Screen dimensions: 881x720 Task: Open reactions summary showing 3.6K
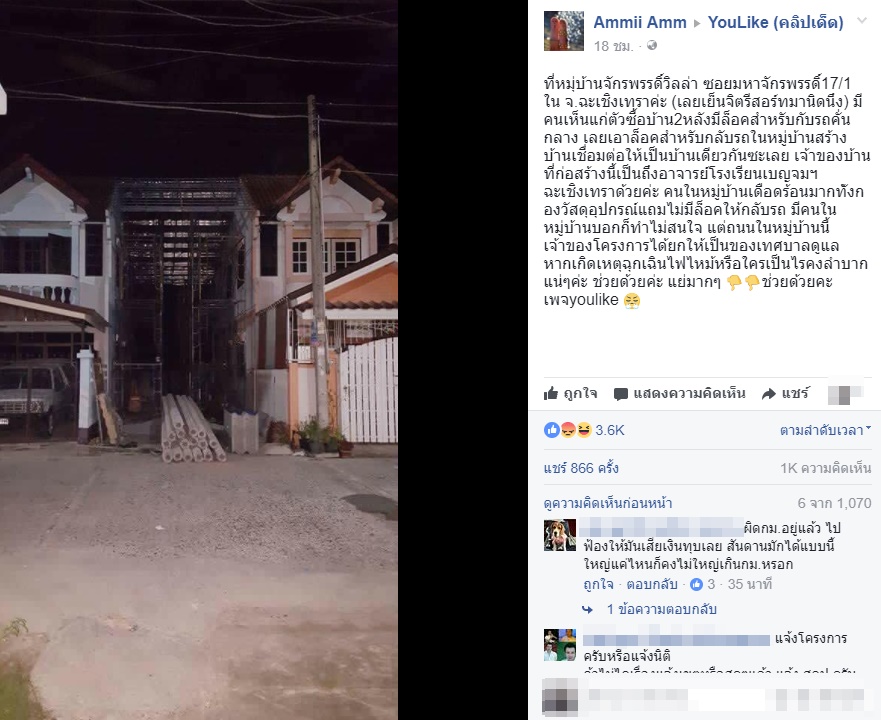[584, 431]
